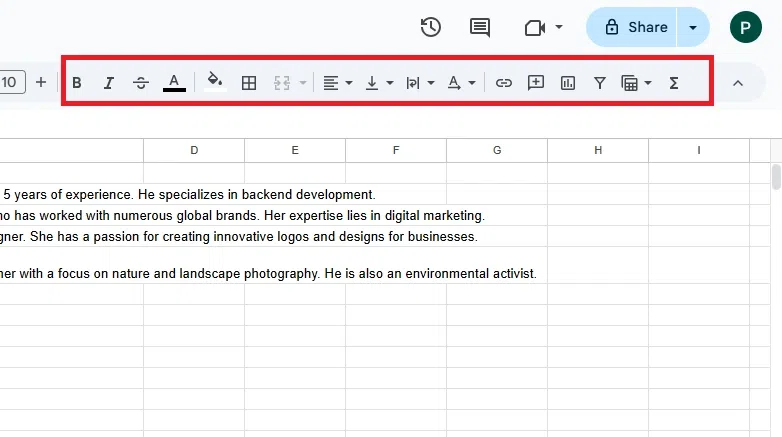Open the borders tool
The width and height of the screenshot is (782, 437).
[x=250, y=83]
